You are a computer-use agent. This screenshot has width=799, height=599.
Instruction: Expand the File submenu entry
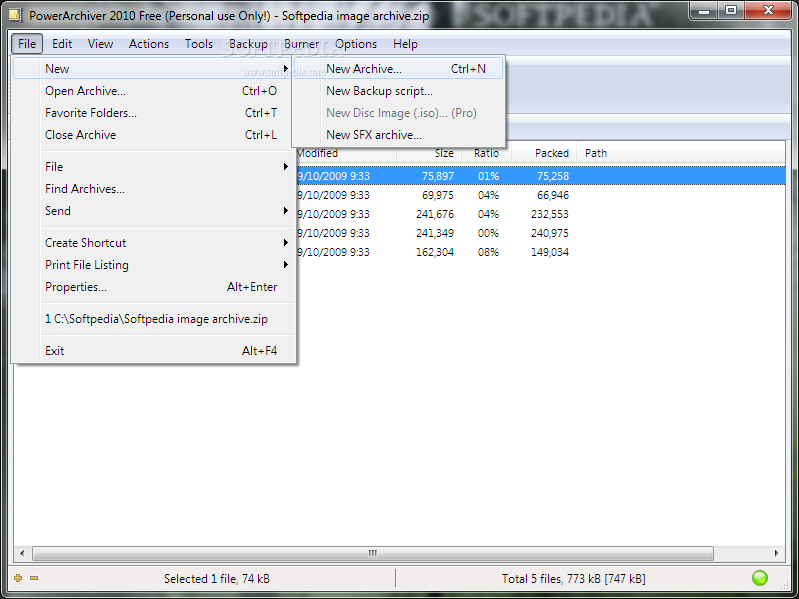coord(152,167)
